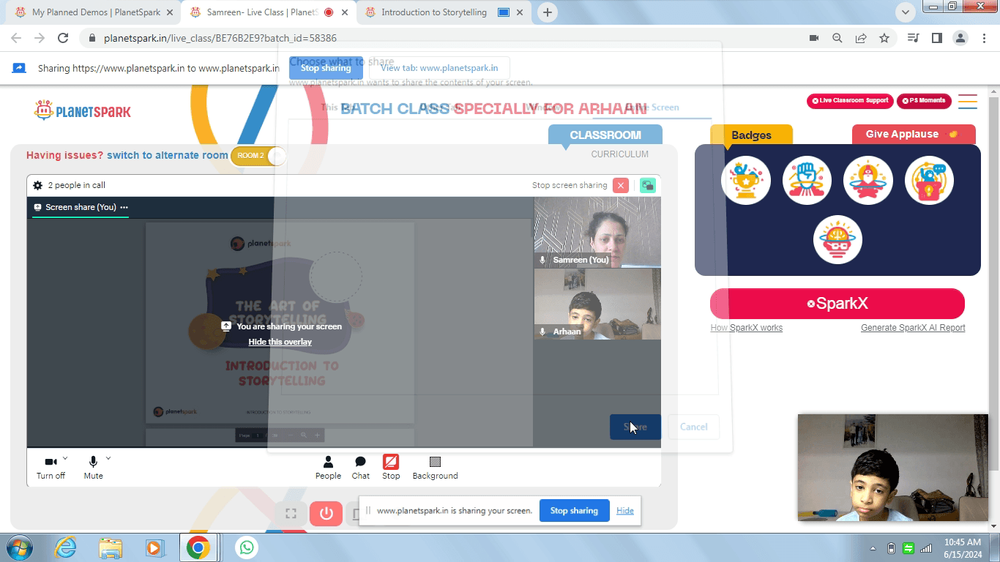The width and height of the screenshot is (1000, 562).
Task: Click switch to alternate room link
Action: (x=167, y=155)
